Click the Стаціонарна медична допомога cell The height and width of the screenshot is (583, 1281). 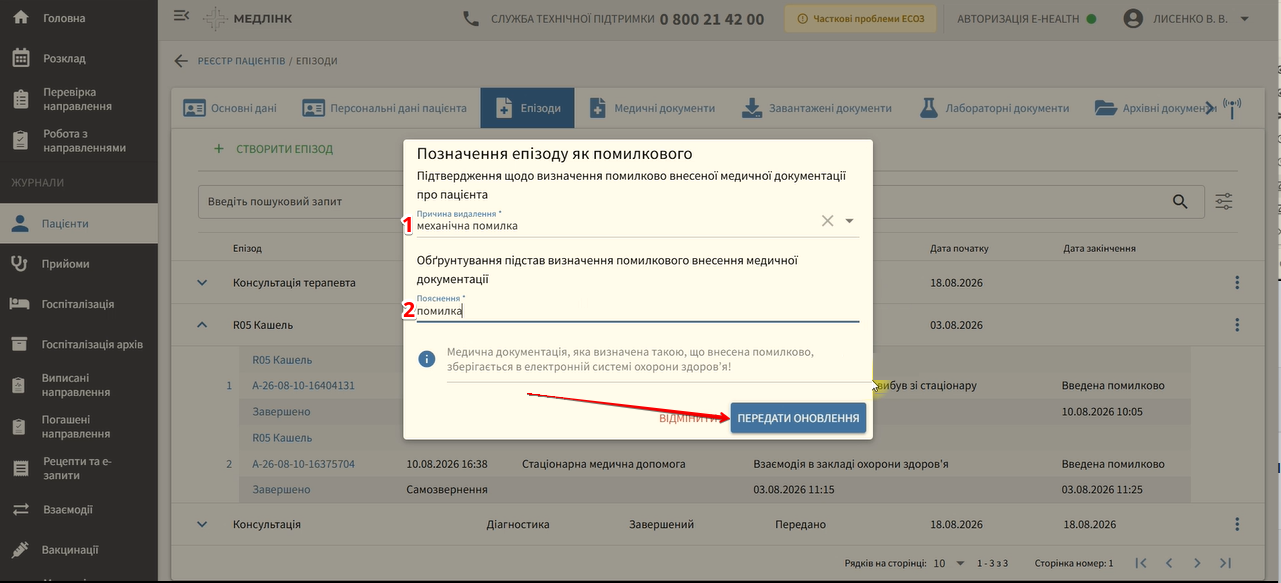pos(604,464)
